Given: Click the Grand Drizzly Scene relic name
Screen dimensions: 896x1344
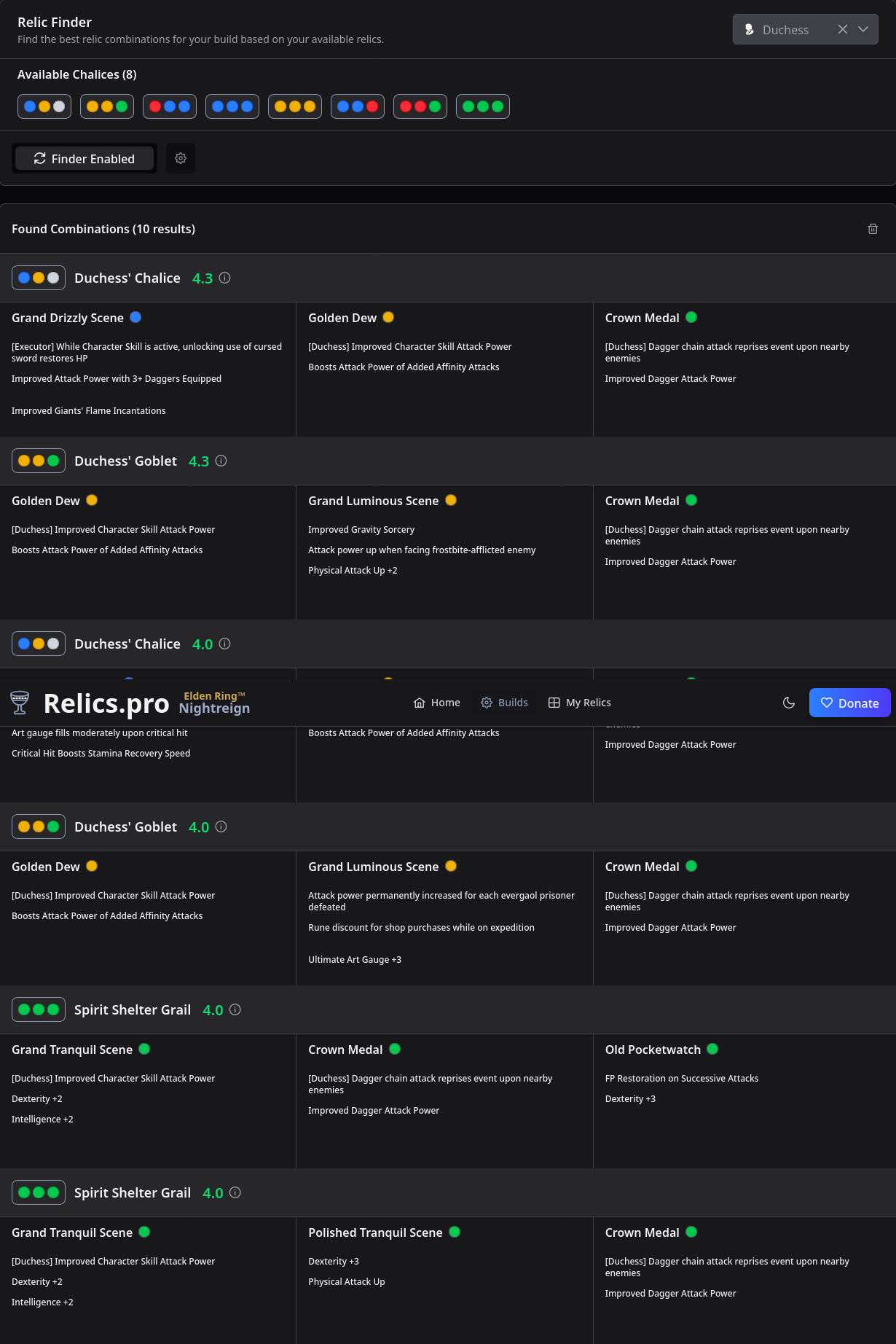Looking at the screenshot, I should point(68,318).
